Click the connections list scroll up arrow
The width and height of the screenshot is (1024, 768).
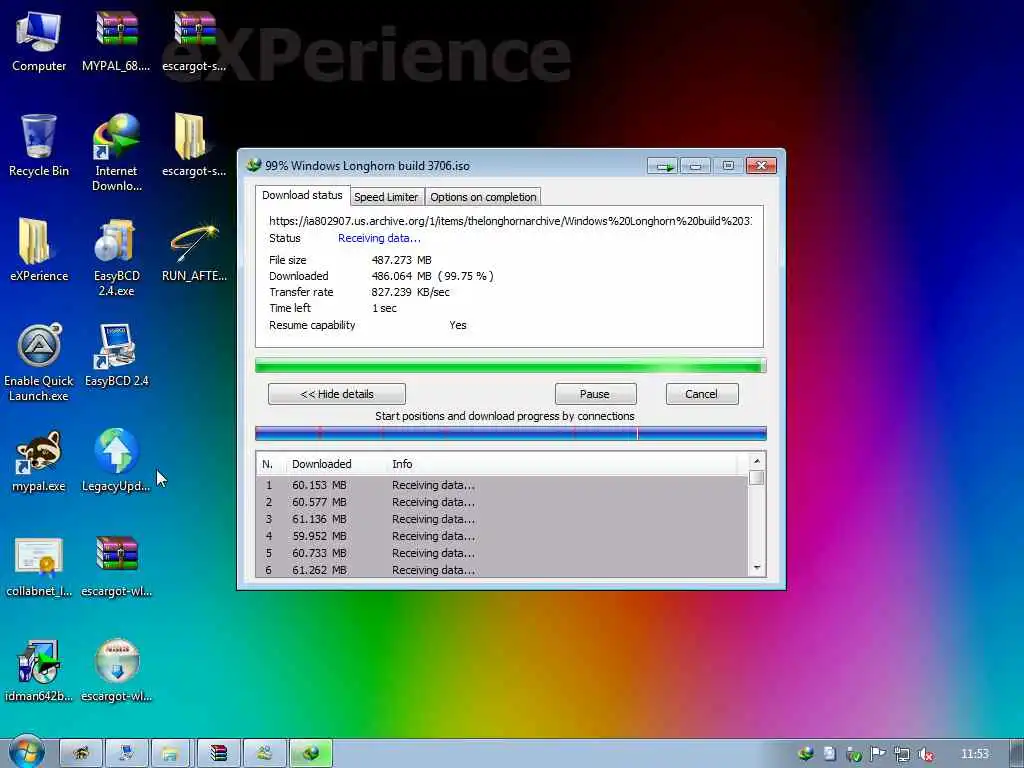(757, 461)
